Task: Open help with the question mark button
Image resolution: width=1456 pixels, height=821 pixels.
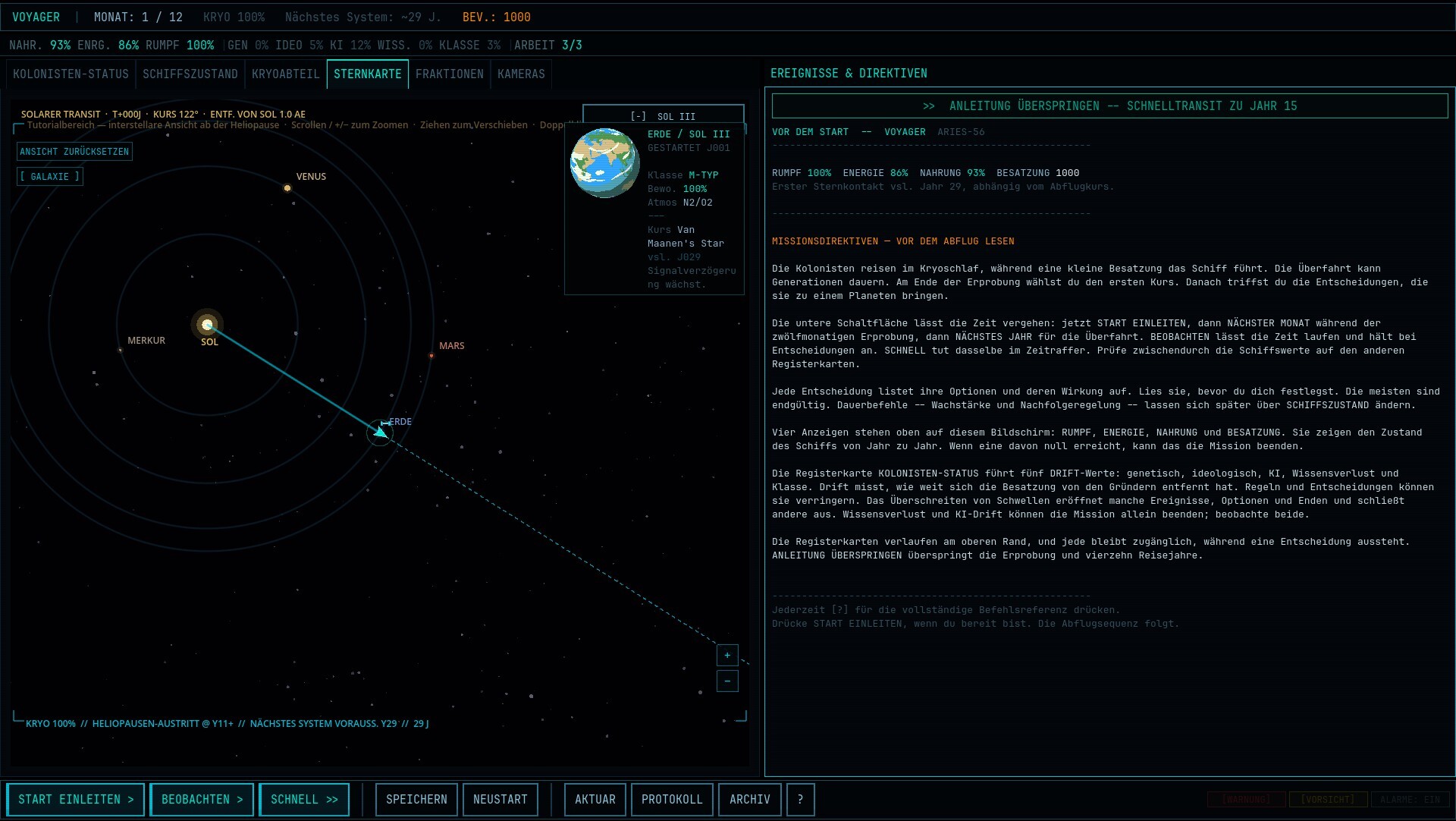Action: click(800, 799)
